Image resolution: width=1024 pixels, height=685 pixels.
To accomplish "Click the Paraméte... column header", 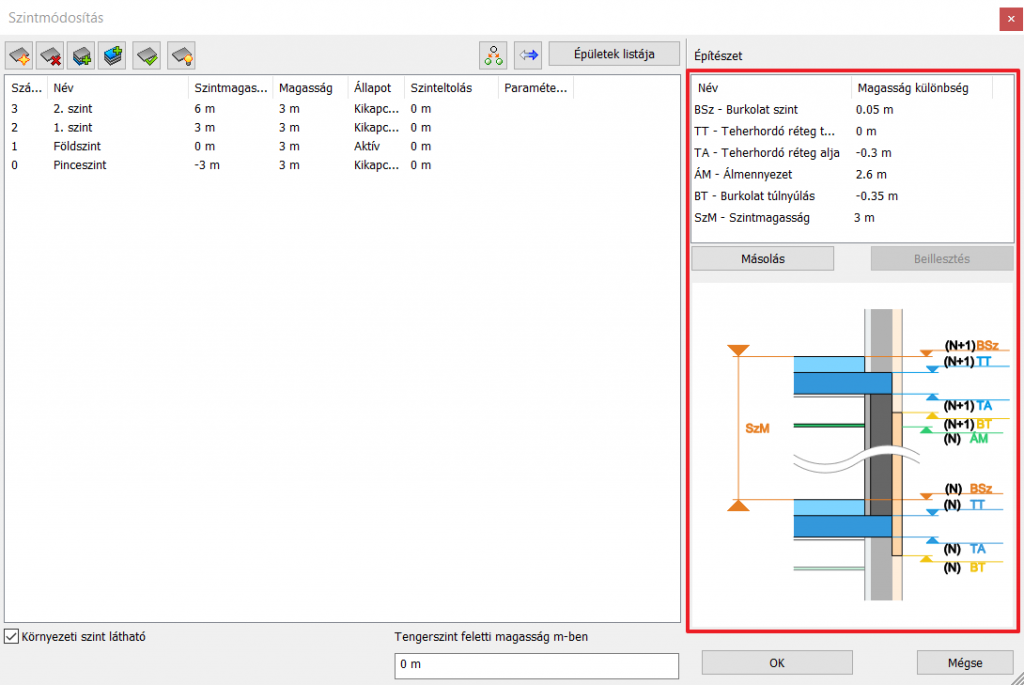I will [x=536, y=88].
